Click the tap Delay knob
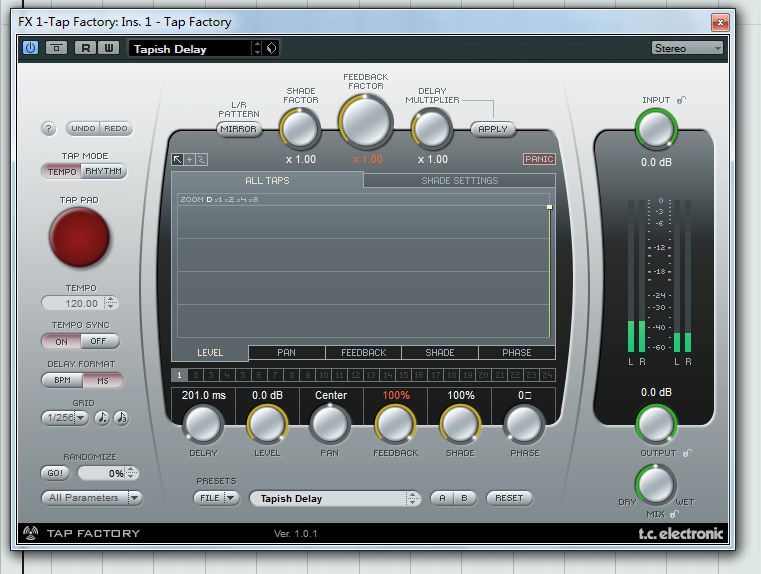 pos(202,424)
